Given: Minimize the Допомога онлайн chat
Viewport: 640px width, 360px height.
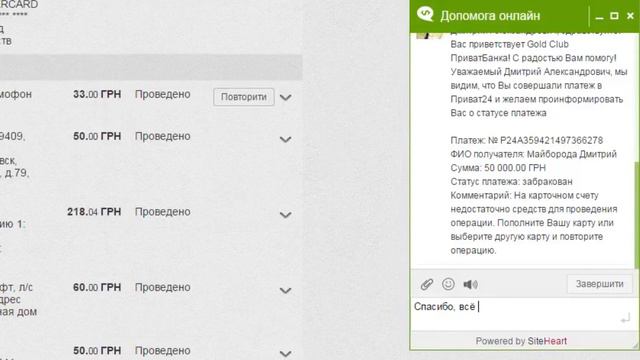Looking at the screenshot, I should [599, 17].
